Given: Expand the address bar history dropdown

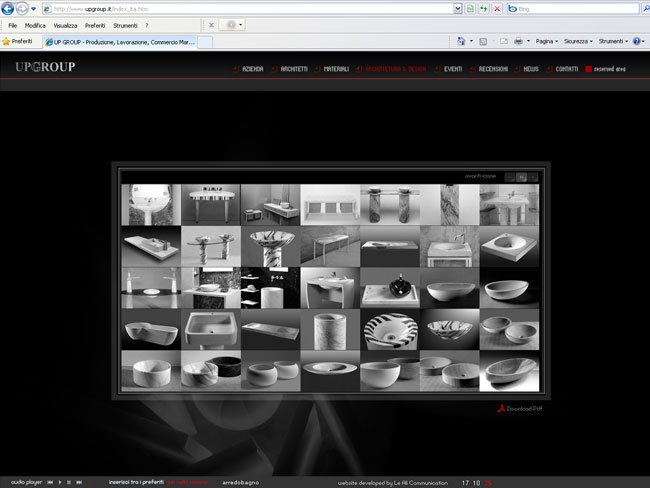Looking at the screenshot, I should pyautogui.click(x=458, y=9).
